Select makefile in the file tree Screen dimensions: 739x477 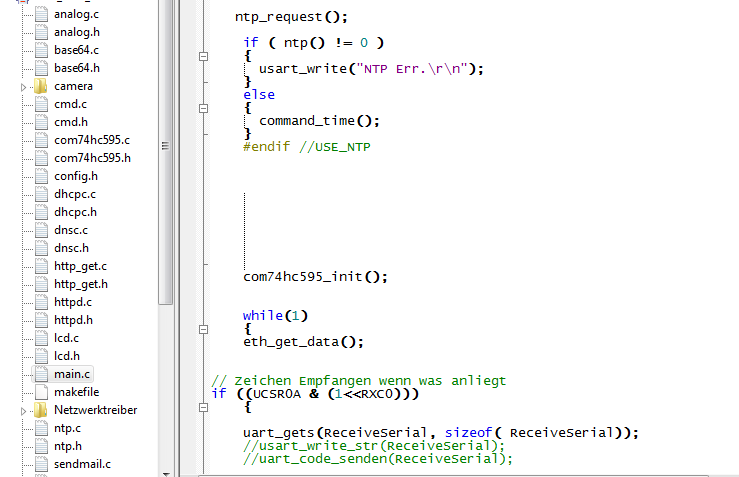(76, 392)
